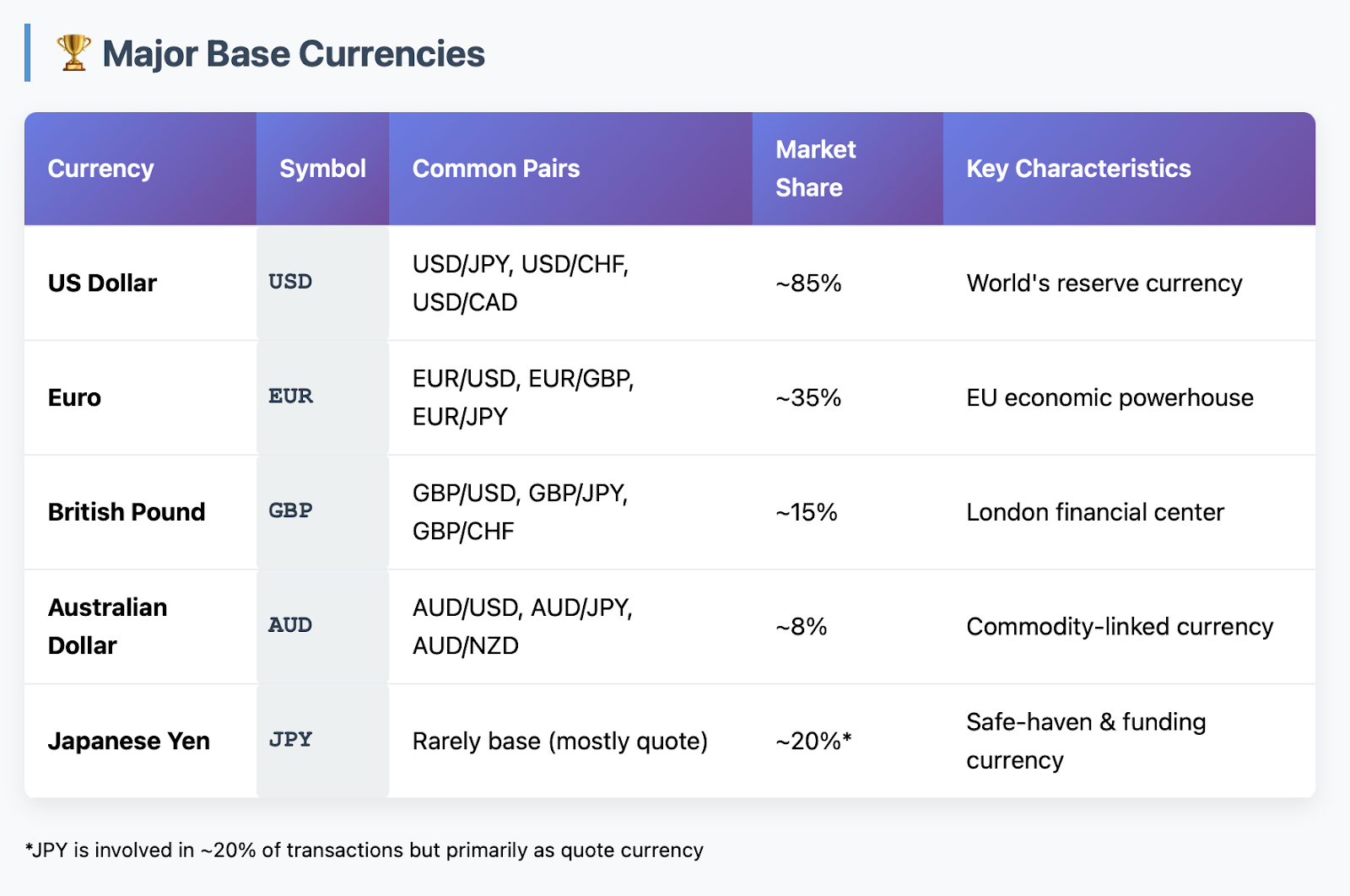This screenshot has height=896, width=1350.
Task: Click the ~20%* Japanese Yen market share
Action: point(813,741)
